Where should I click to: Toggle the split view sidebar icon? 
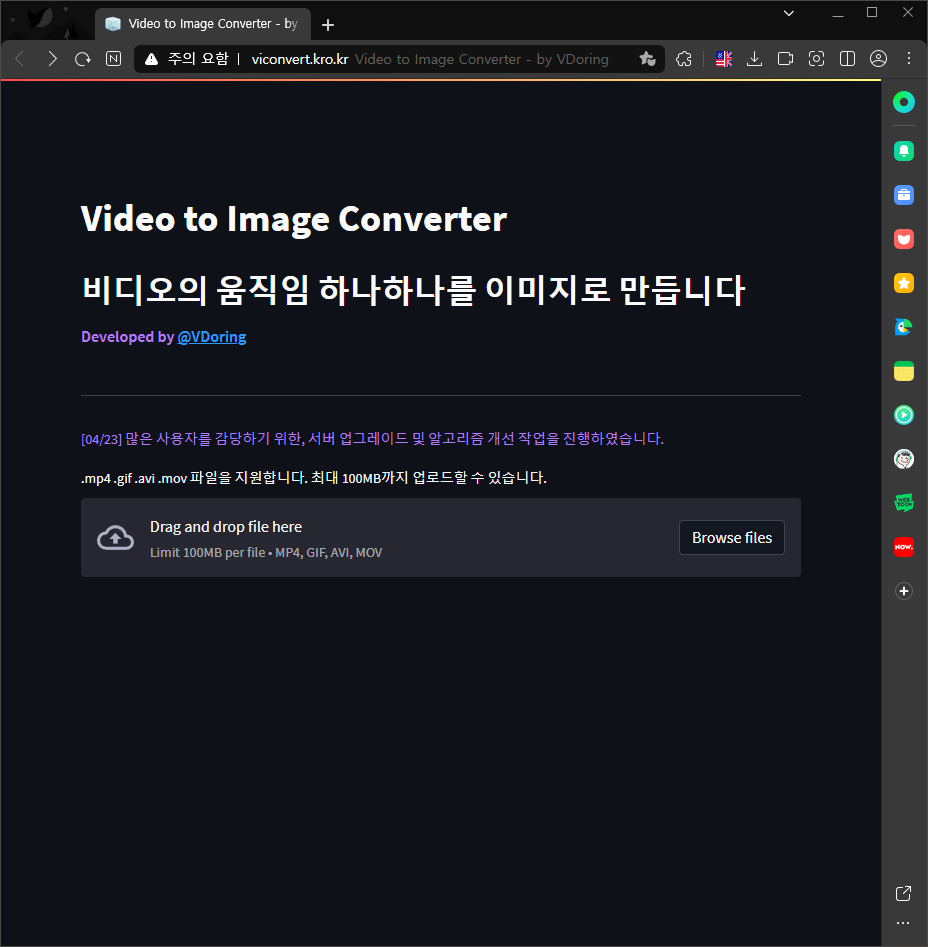tap(848, 59)
